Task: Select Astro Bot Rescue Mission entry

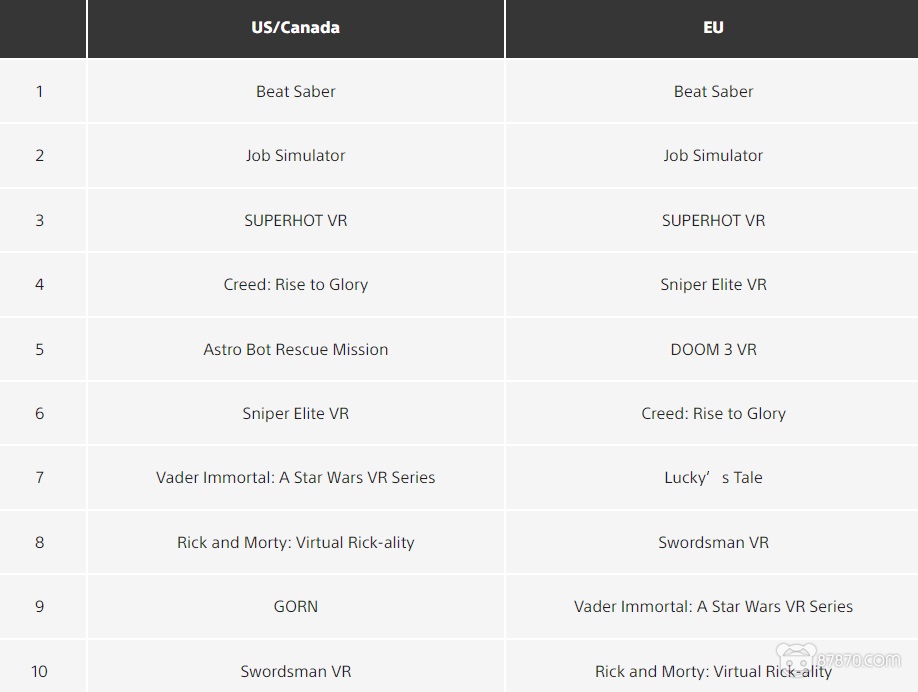Action: click(295, 349)
